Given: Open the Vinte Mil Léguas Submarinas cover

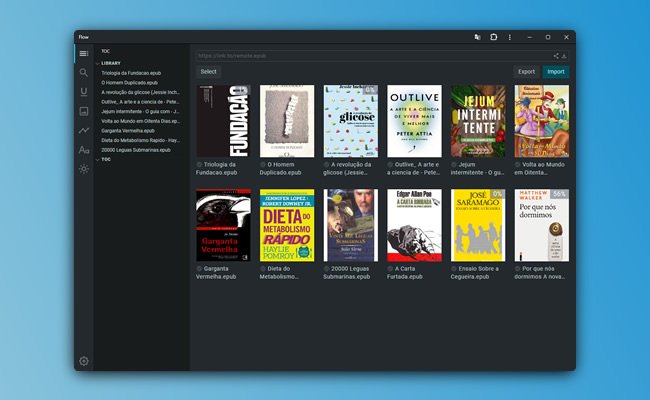Looking at the screenshot, I should tap(351, 225).
